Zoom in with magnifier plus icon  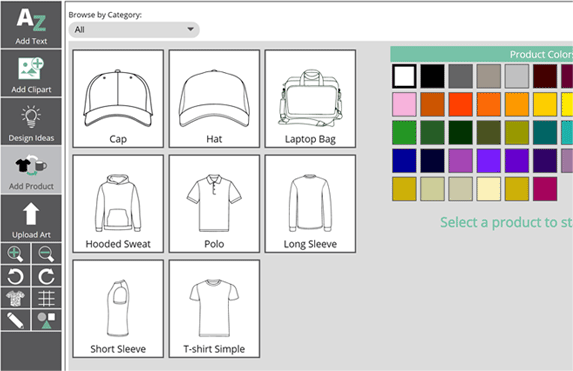click(x=15, y=254)
